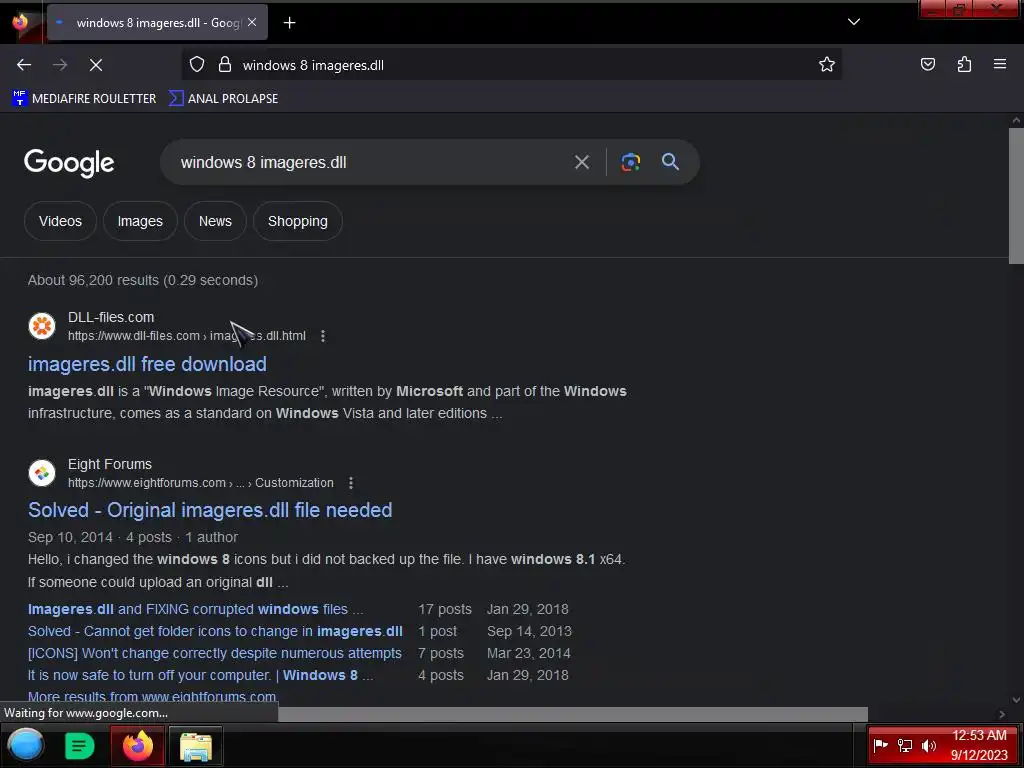This screenshot has height=768, width=1024.
Task: Open more options for DLL-files.com result
Action: 323,336
